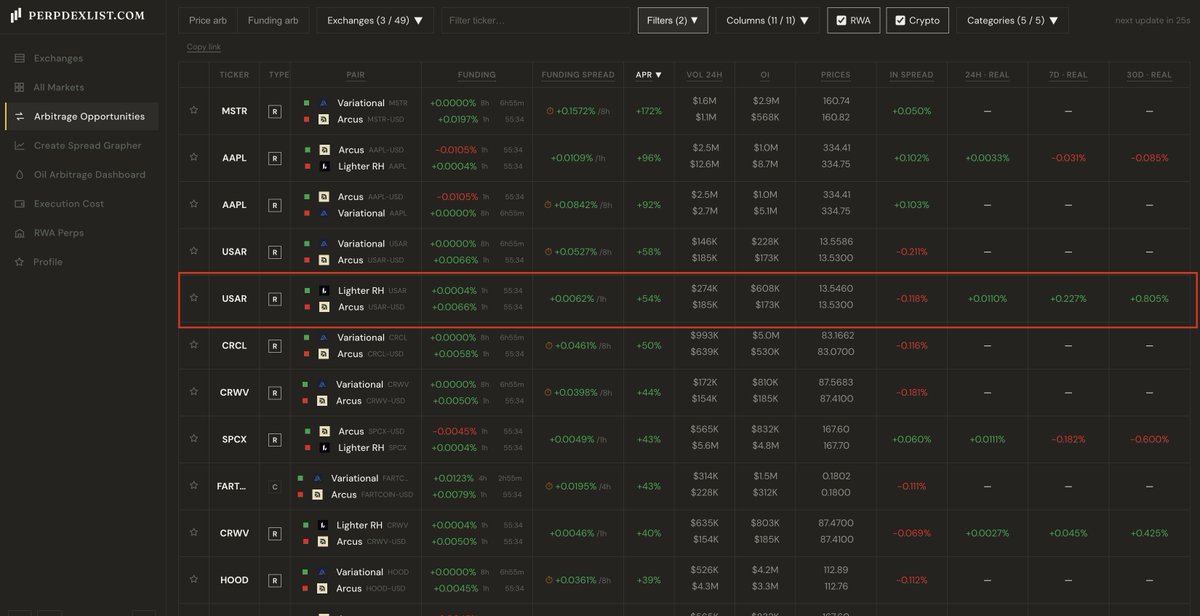Switch to Funding arb tab
The width and height of the screenshot is (1200, 616).
(x=272, y=20)
